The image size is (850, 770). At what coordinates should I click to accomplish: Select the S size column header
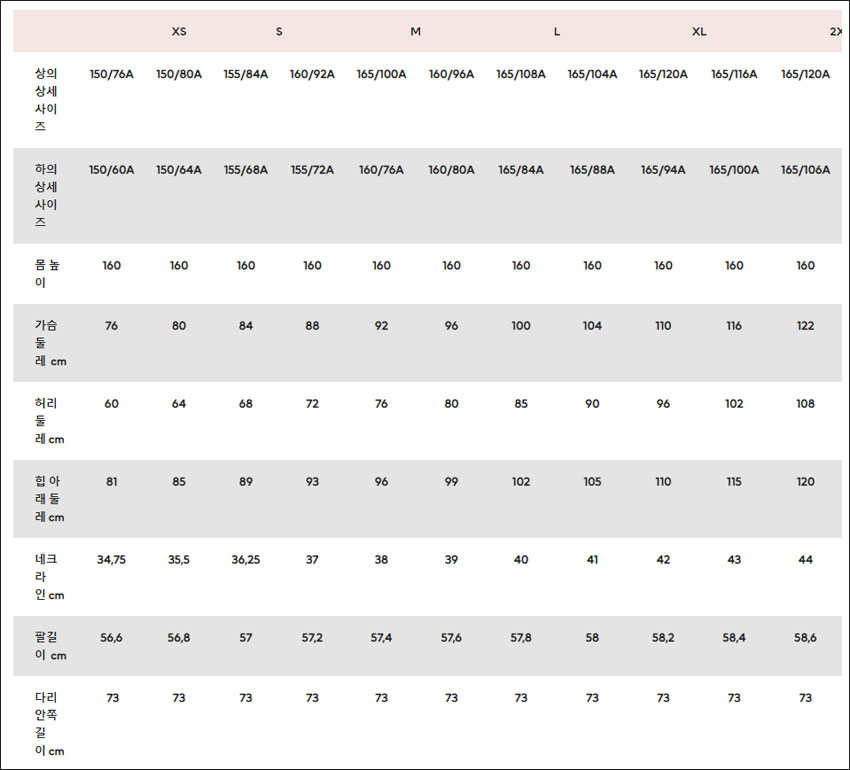[x=279, y=31]
